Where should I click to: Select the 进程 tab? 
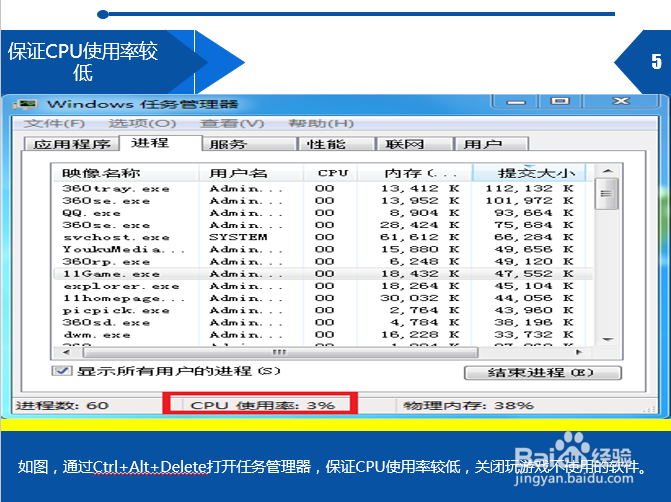160,143
